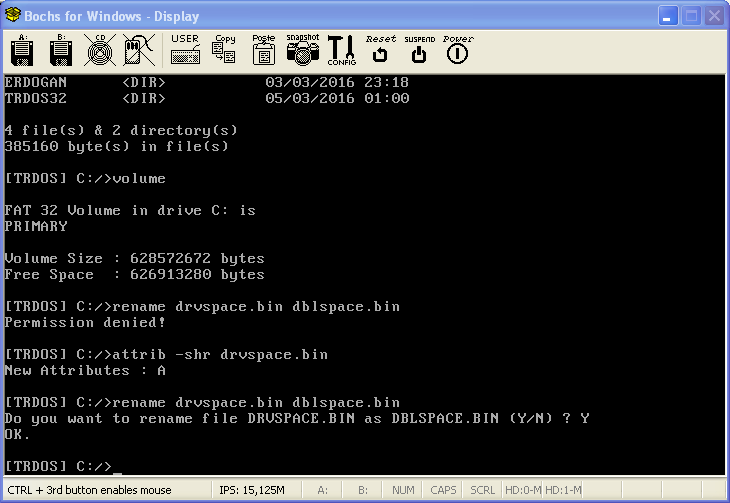Click the 'OK.' result line
This screenshot has width=730, height=503.
click(17, 435)
